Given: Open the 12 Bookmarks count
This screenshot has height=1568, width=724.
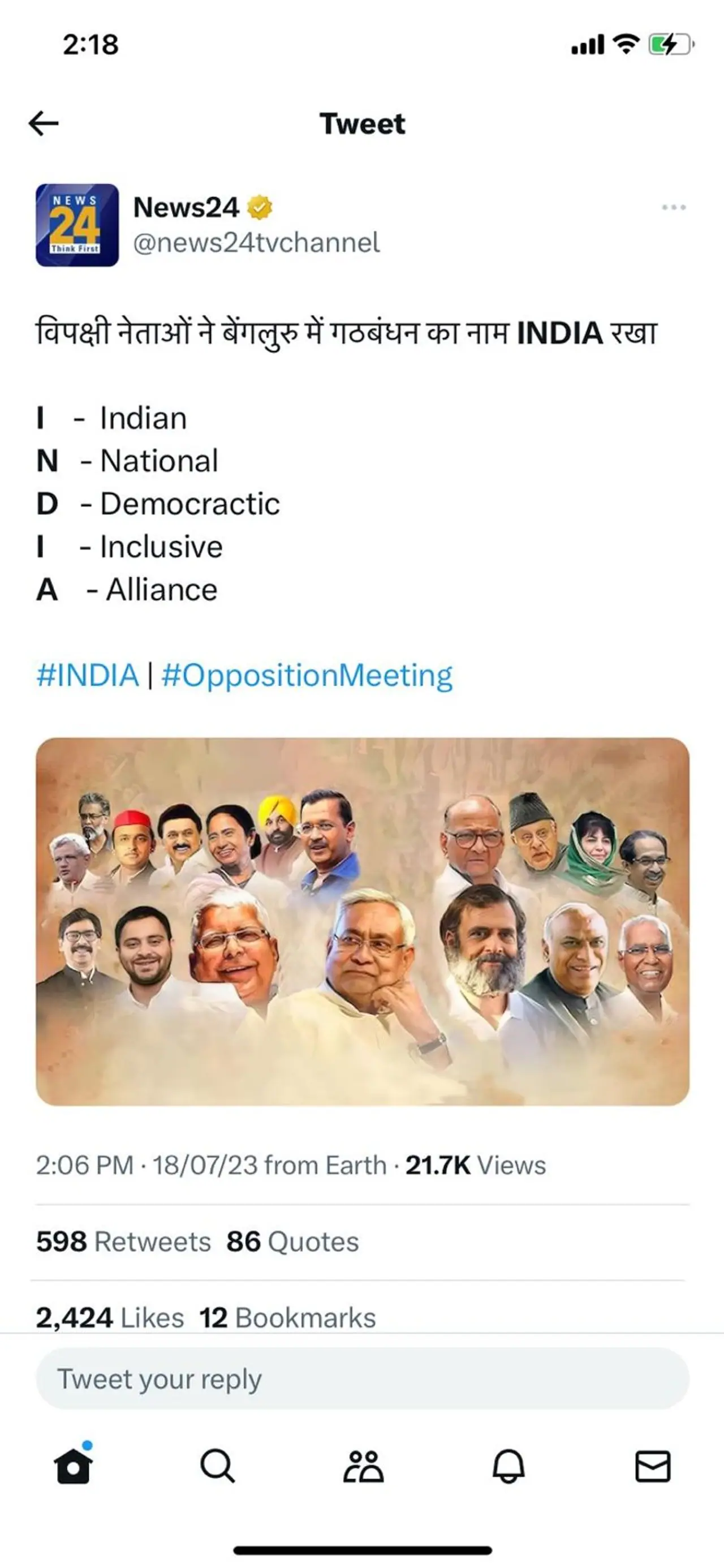Looking at the screenshot, I should tap(288, 1318).
